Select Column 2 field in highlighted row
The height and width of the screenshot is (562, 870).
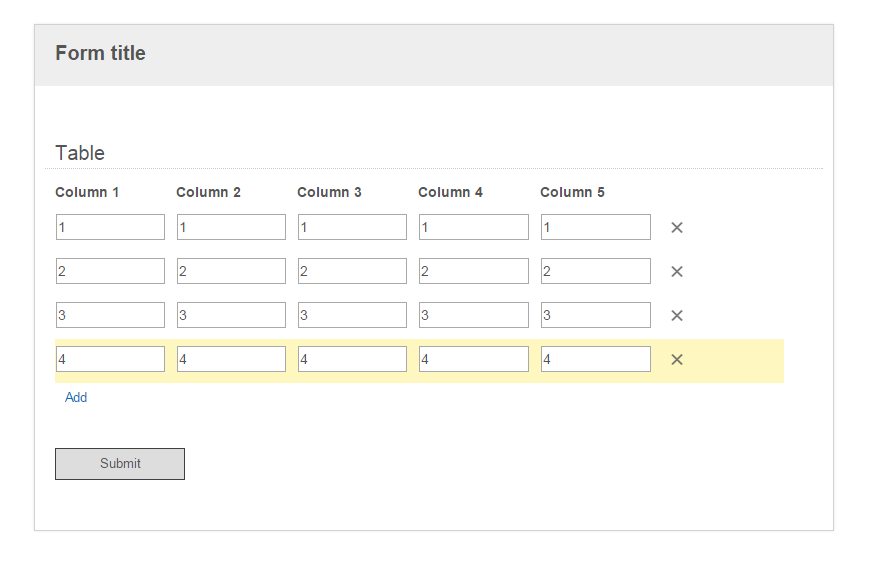click(231, 359)
